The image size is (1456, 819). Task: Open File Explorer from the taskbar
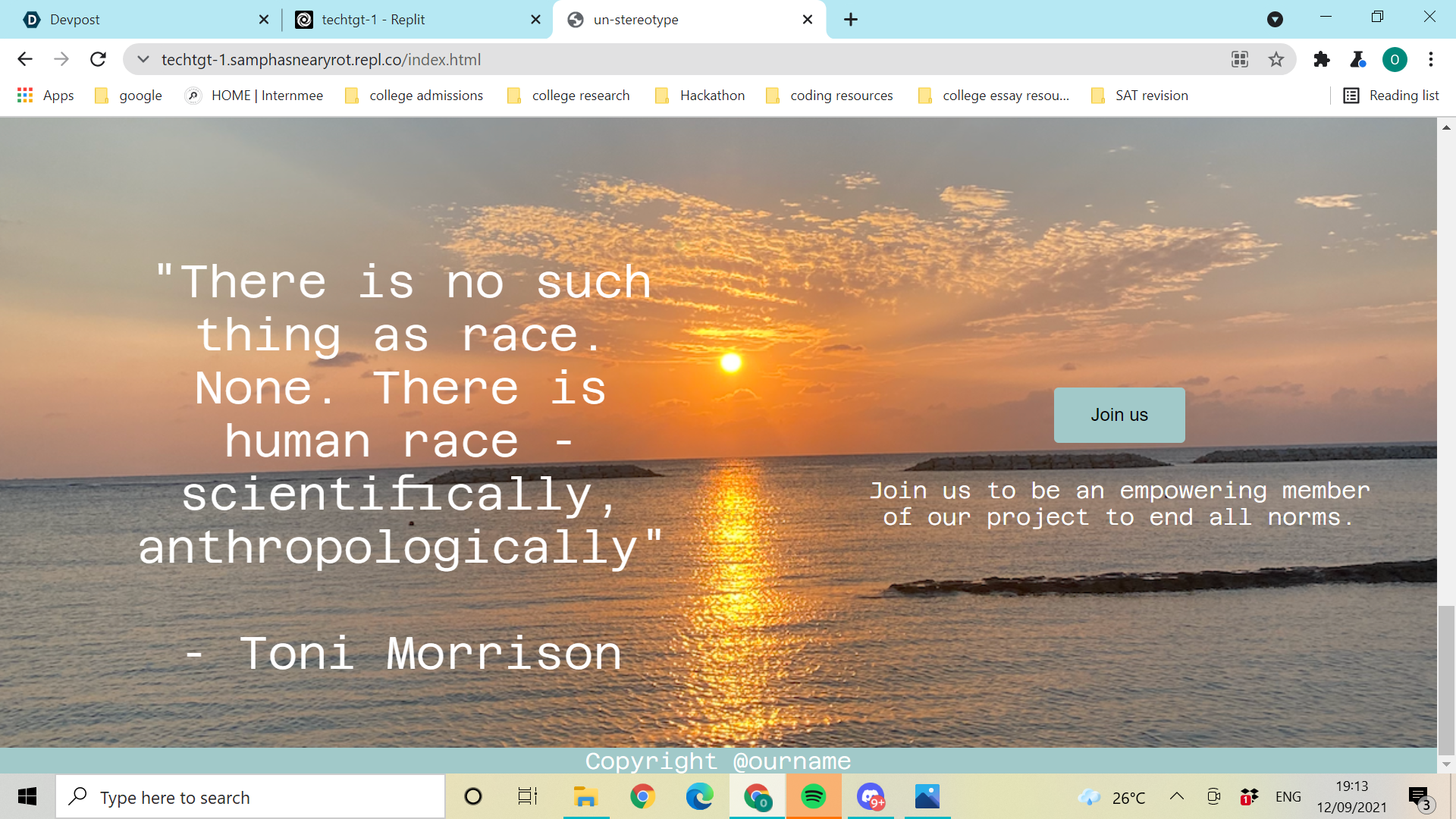(x=585, y=796)
